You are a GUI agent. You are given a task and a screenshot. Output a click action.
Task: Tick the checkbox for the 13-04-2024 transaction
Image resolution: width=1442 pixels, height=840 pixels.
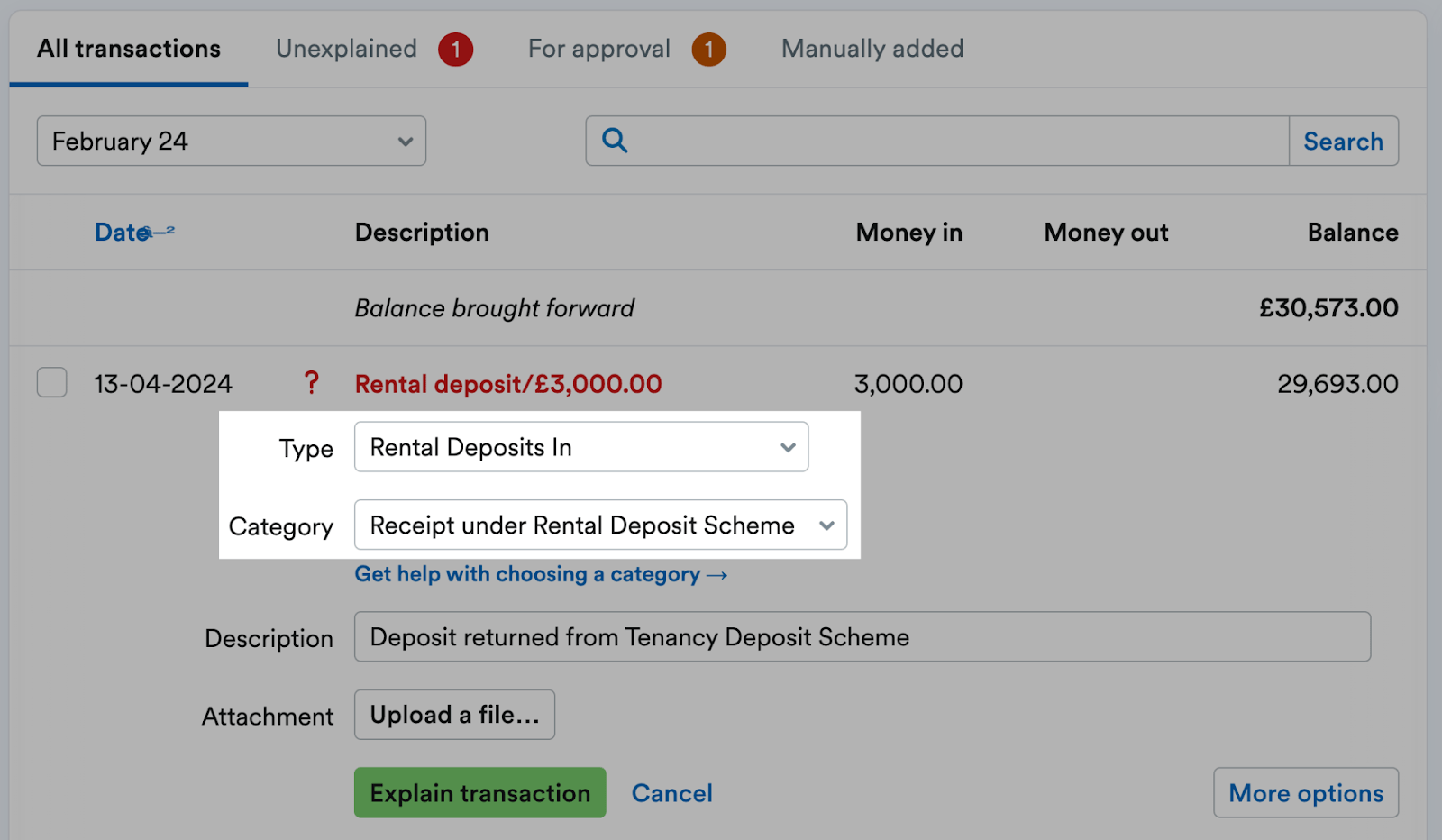51,382
